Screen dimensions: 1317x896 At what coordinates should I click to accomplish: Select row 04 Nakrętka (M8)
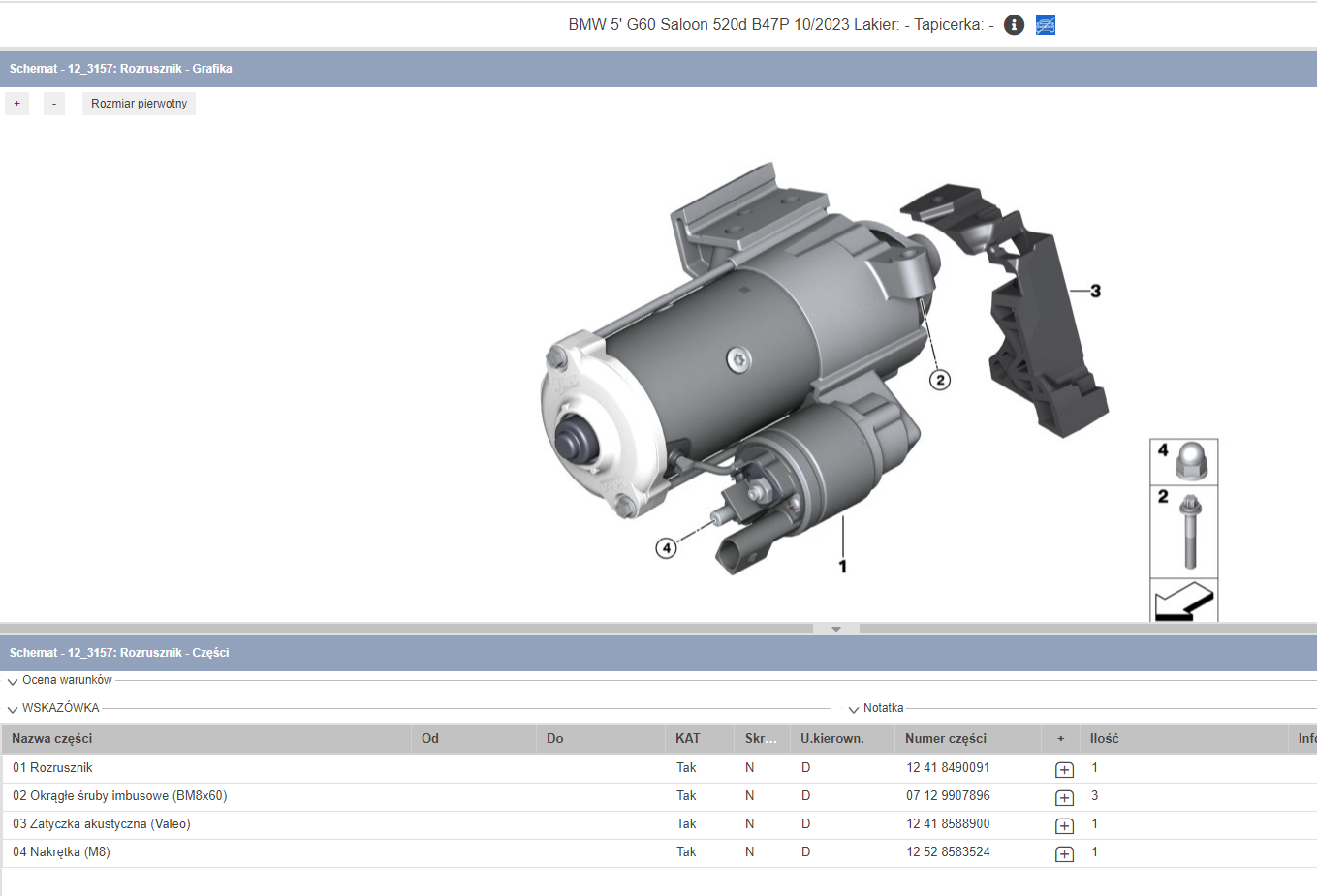659,852
